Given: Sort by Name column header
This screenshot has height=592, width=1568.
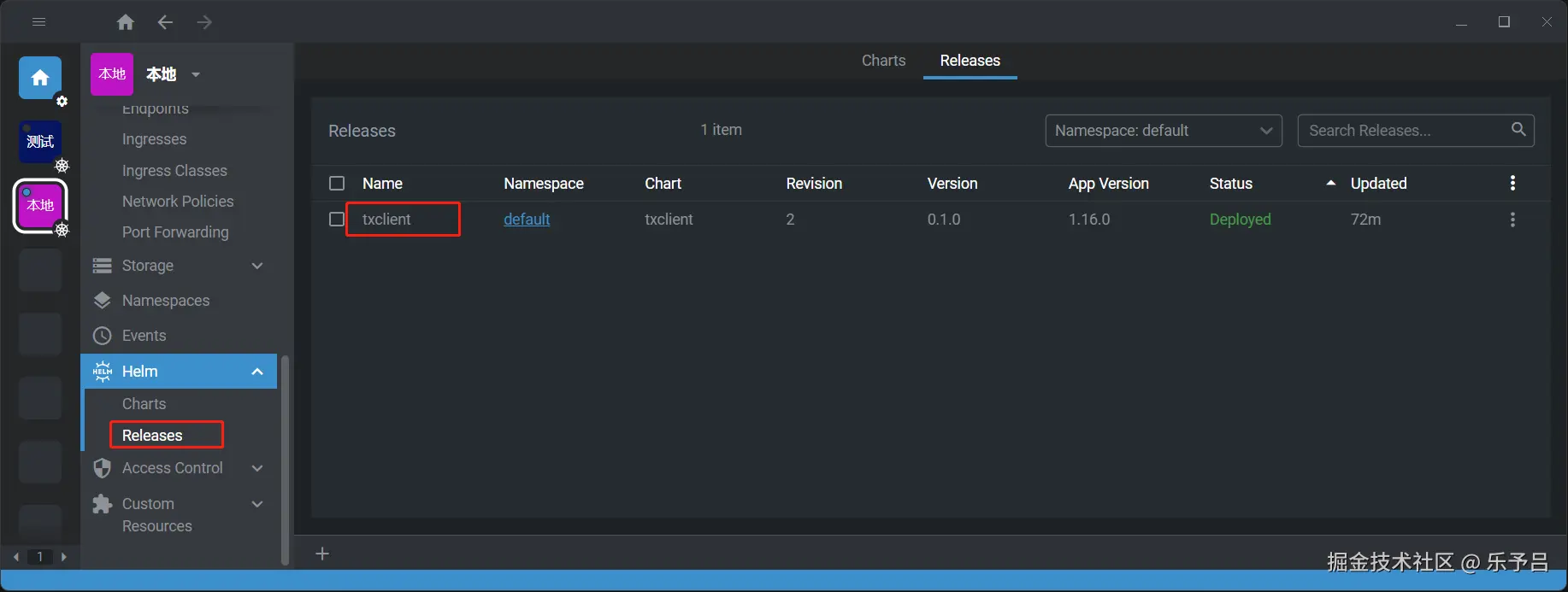Looking at the screenshot, I should click(x=382, y=184).
